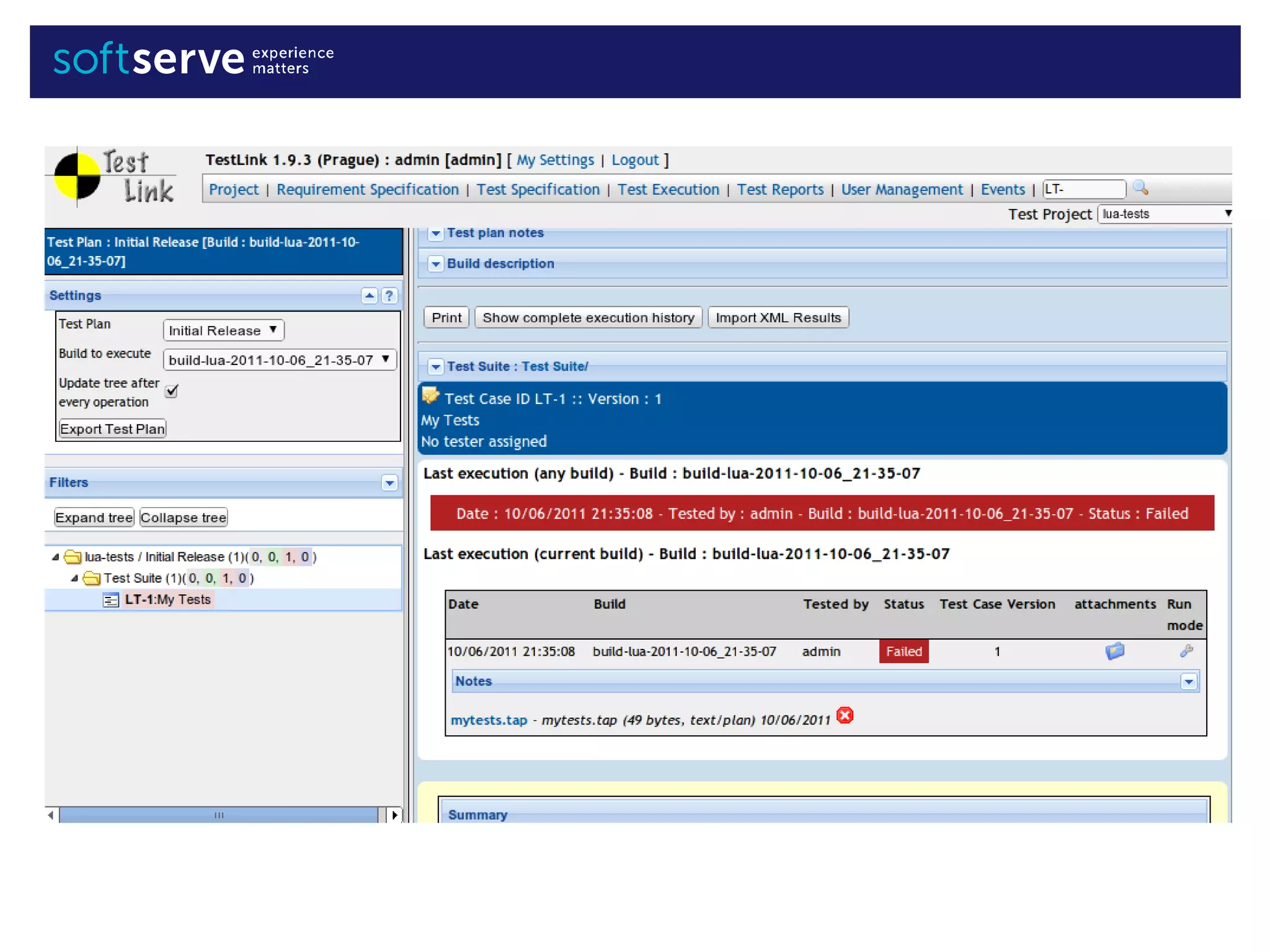1270x952 pixels.
Task: Select LT-1:My Tests tree item
Action: click(167, 599)
